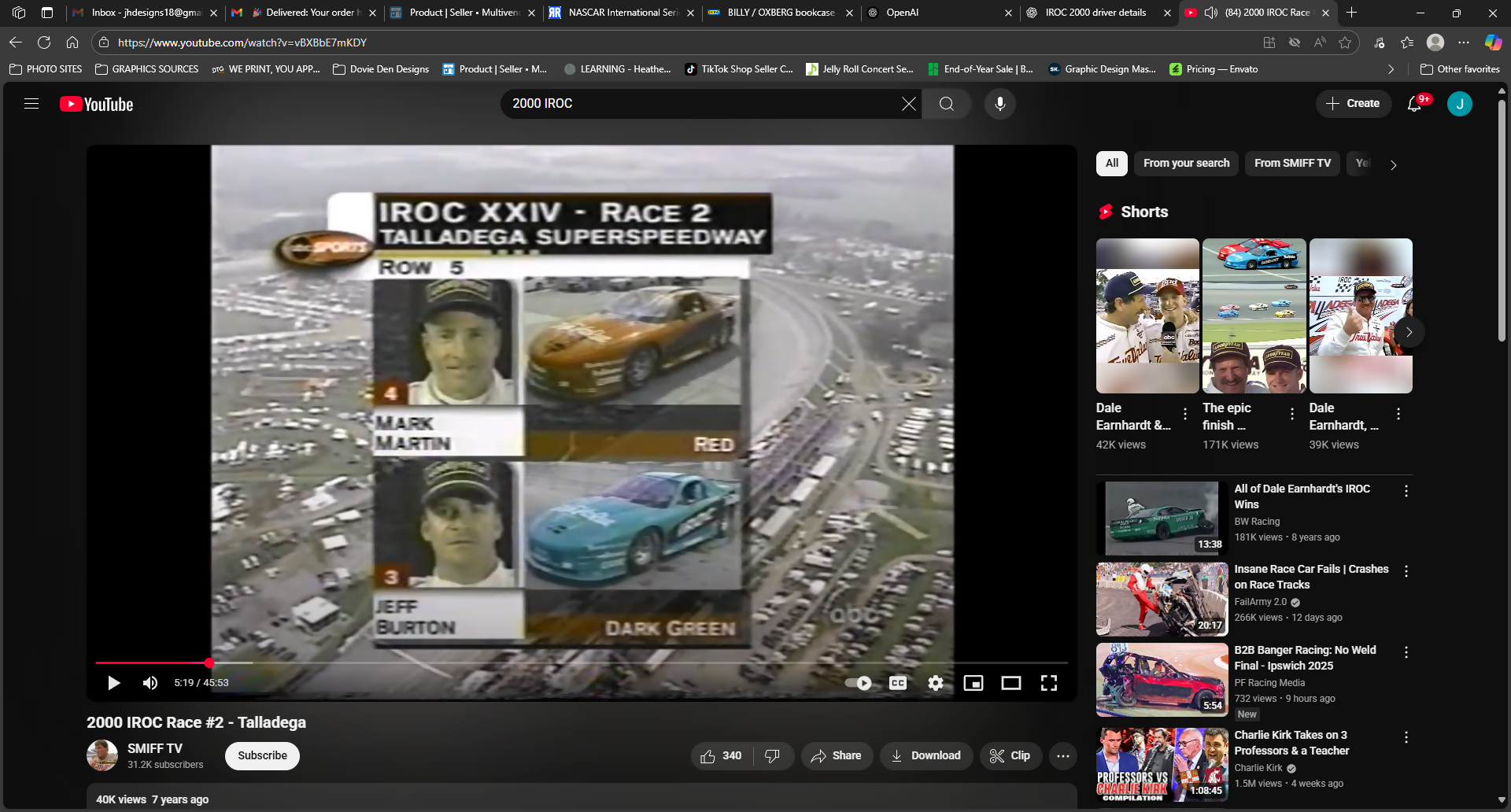
Task: Click the Share button
Action: coord(837,756)
